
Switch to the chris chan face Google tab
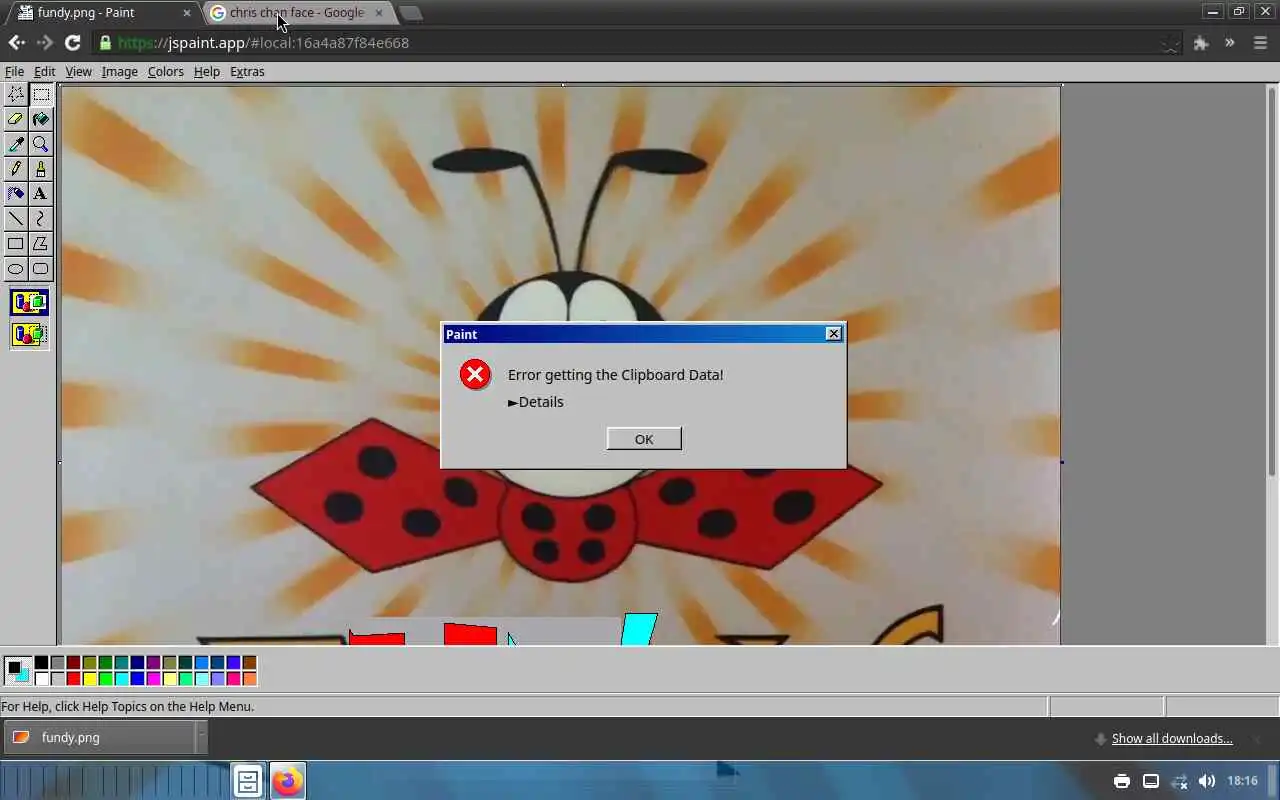coord(298,13)
